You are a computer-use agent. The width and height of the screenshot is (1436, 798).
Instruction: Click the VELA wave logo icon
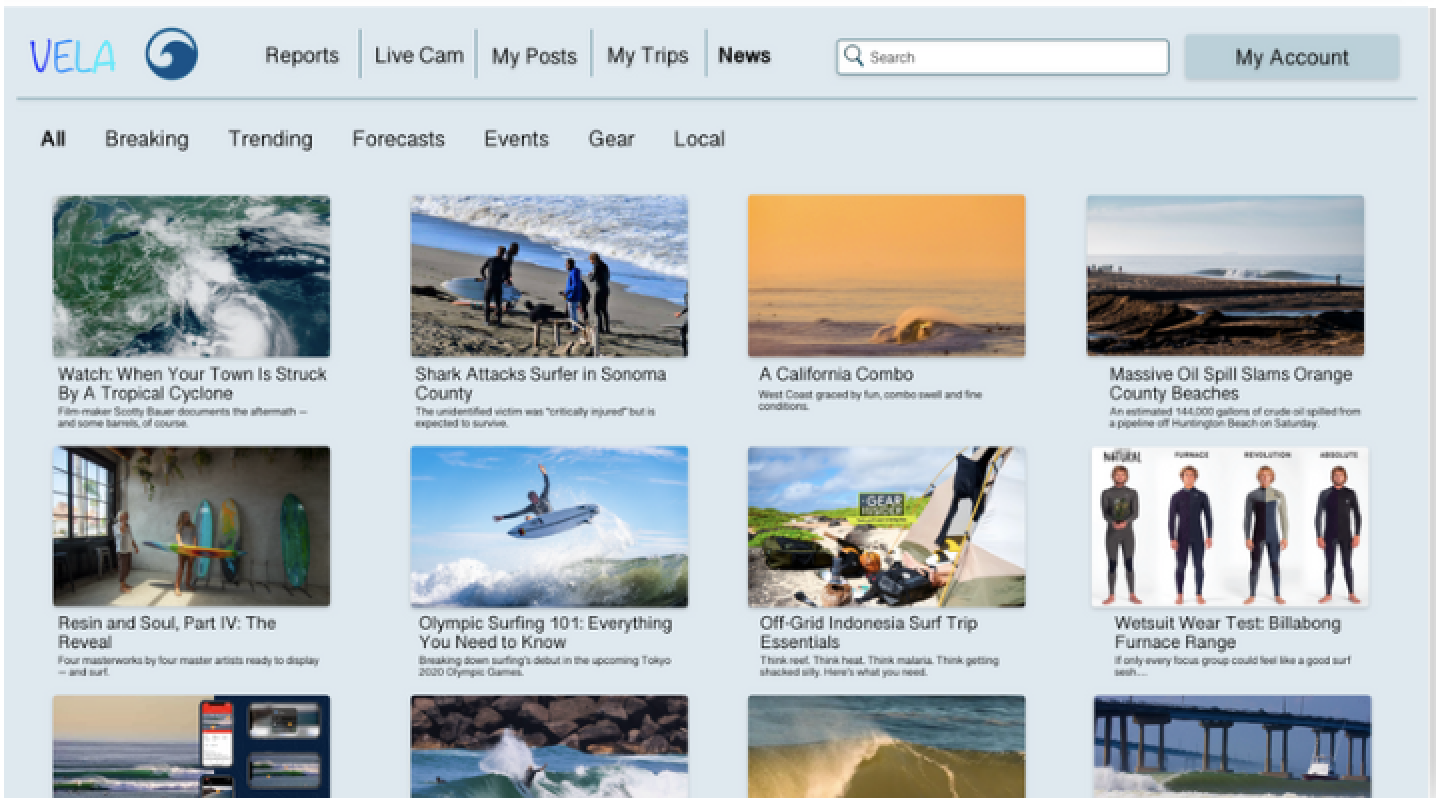[x=171, y=54]
